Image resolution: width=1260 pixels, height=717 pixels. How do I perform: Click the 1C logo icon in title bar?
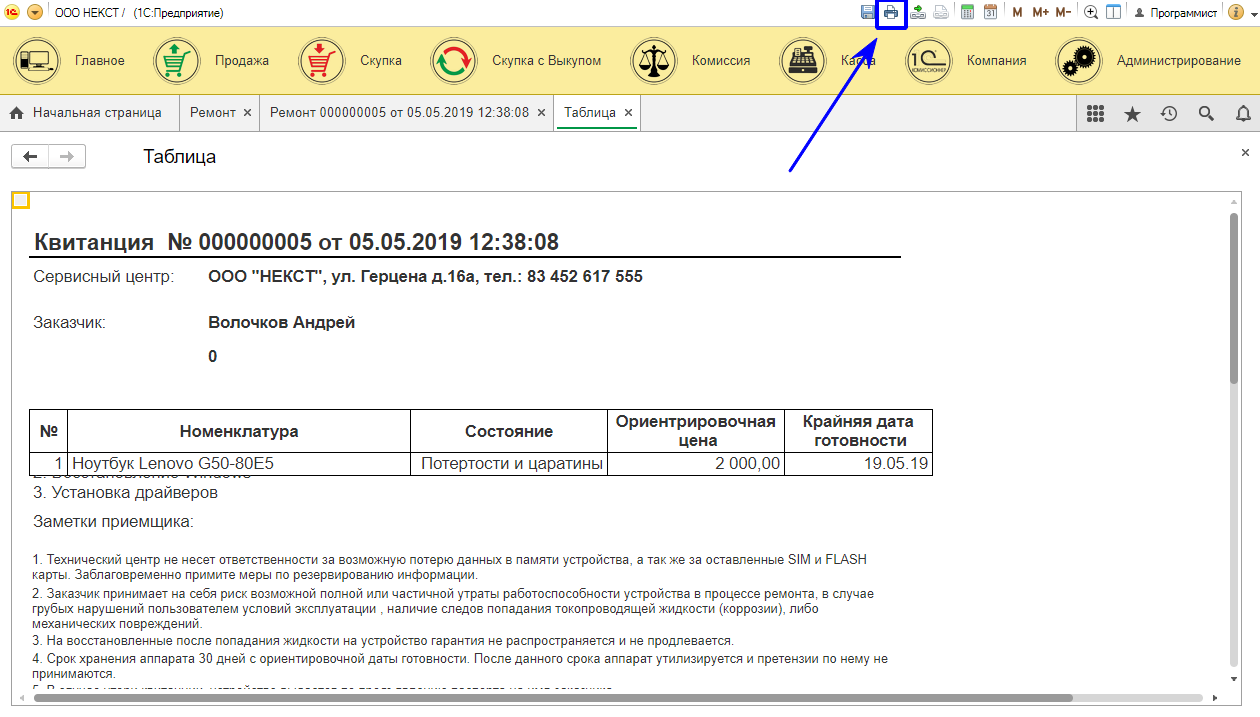point(12,13)
